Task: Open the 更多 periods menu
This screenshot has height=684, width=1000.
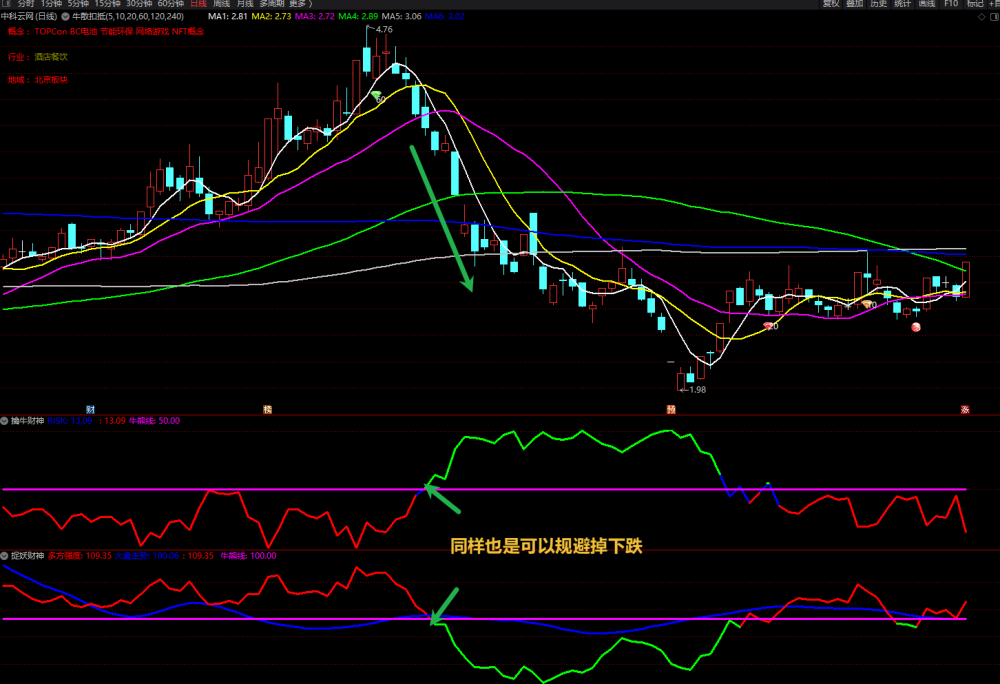Action: 300,4
